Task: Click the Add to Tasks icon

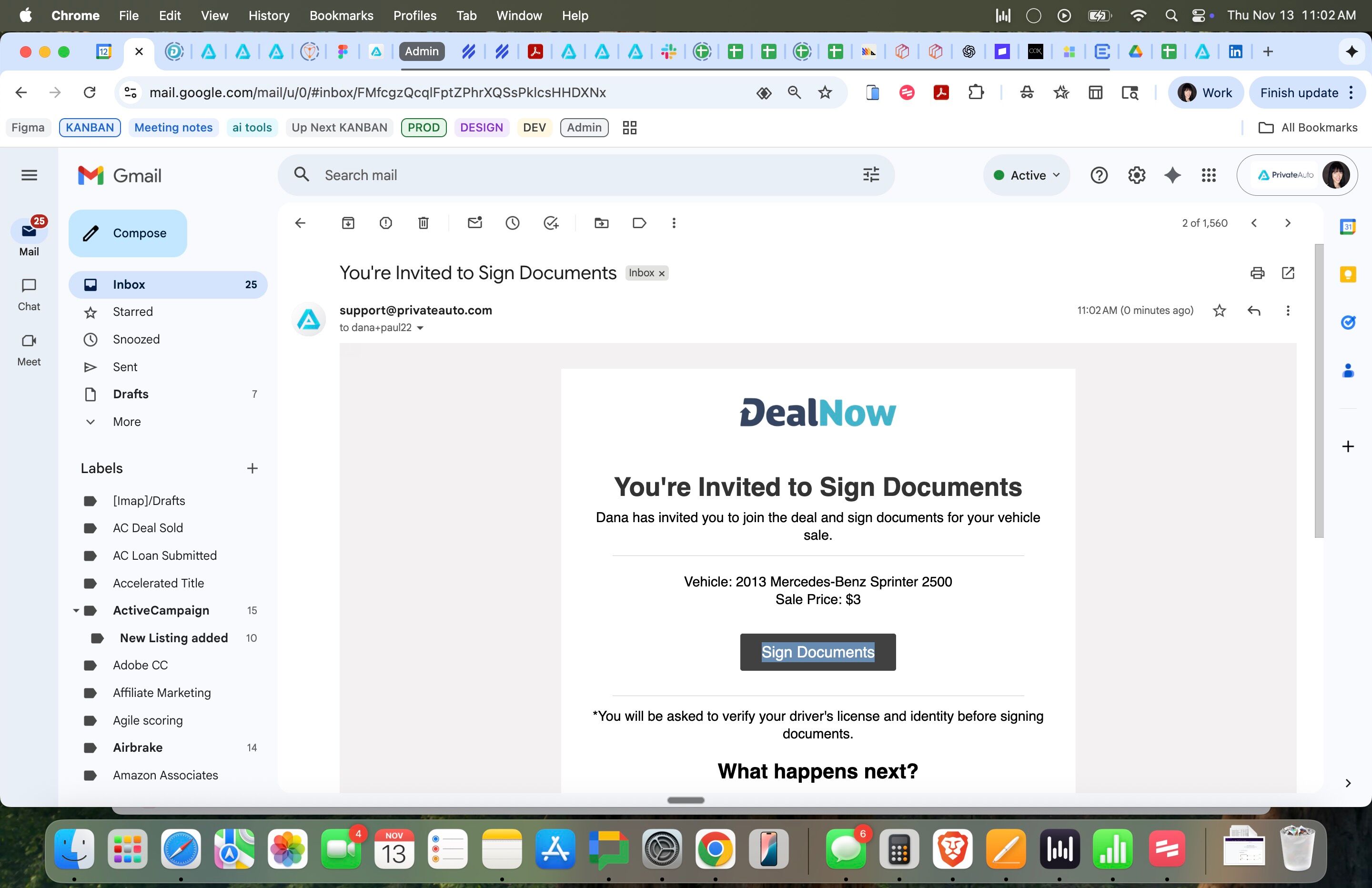Action: click(551, 223)
